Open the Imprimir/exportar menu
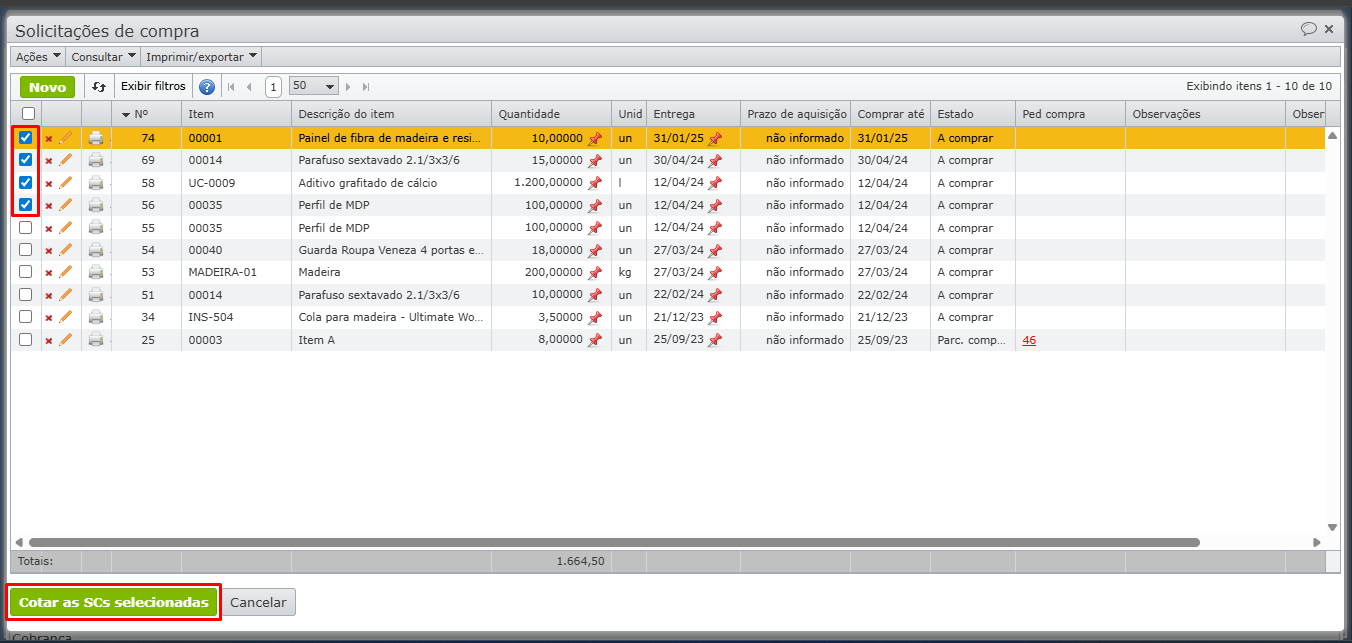This screenshot has width=1352, height=643. coord(202,57)
